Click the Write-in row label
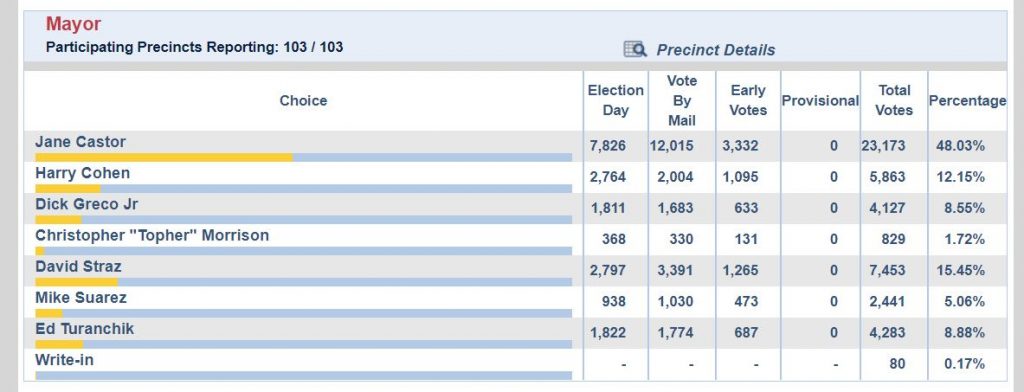1024x392 pixels. click(x=64, y=360)
